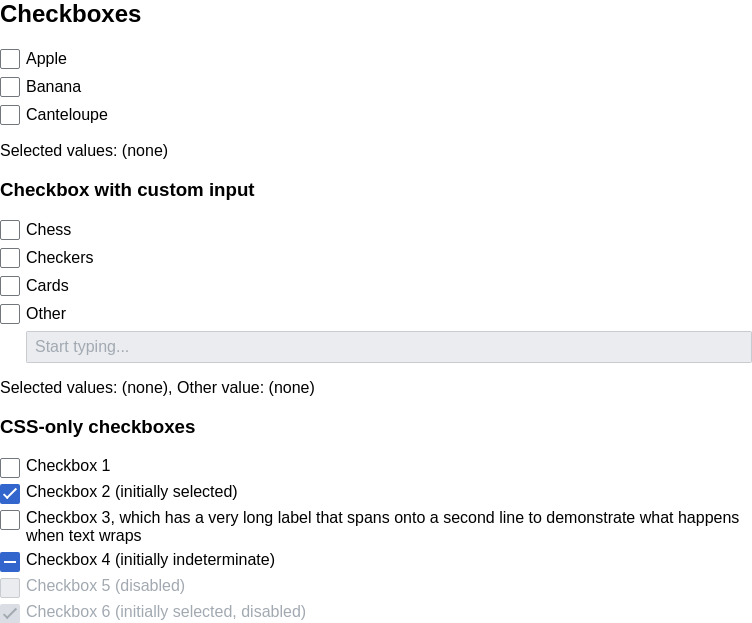The width and height of the screenshot is (752, 623).
Task: Click disabled Checkbox 5
Action: click(10, 588)
